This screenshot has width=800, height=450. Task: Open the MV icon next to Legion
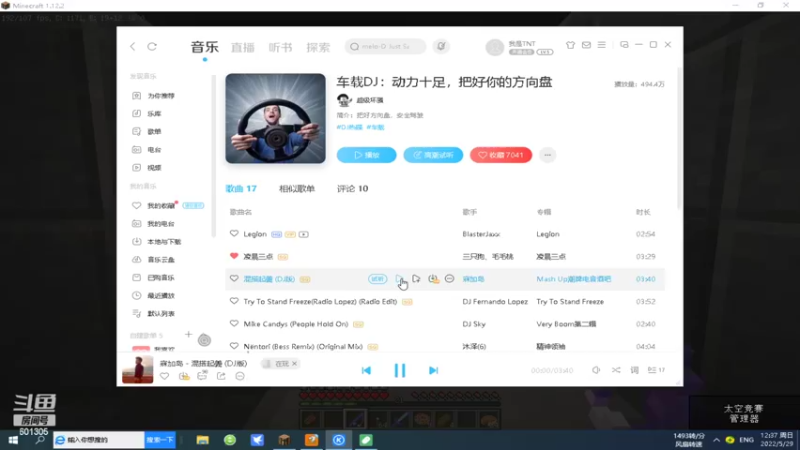304,234
